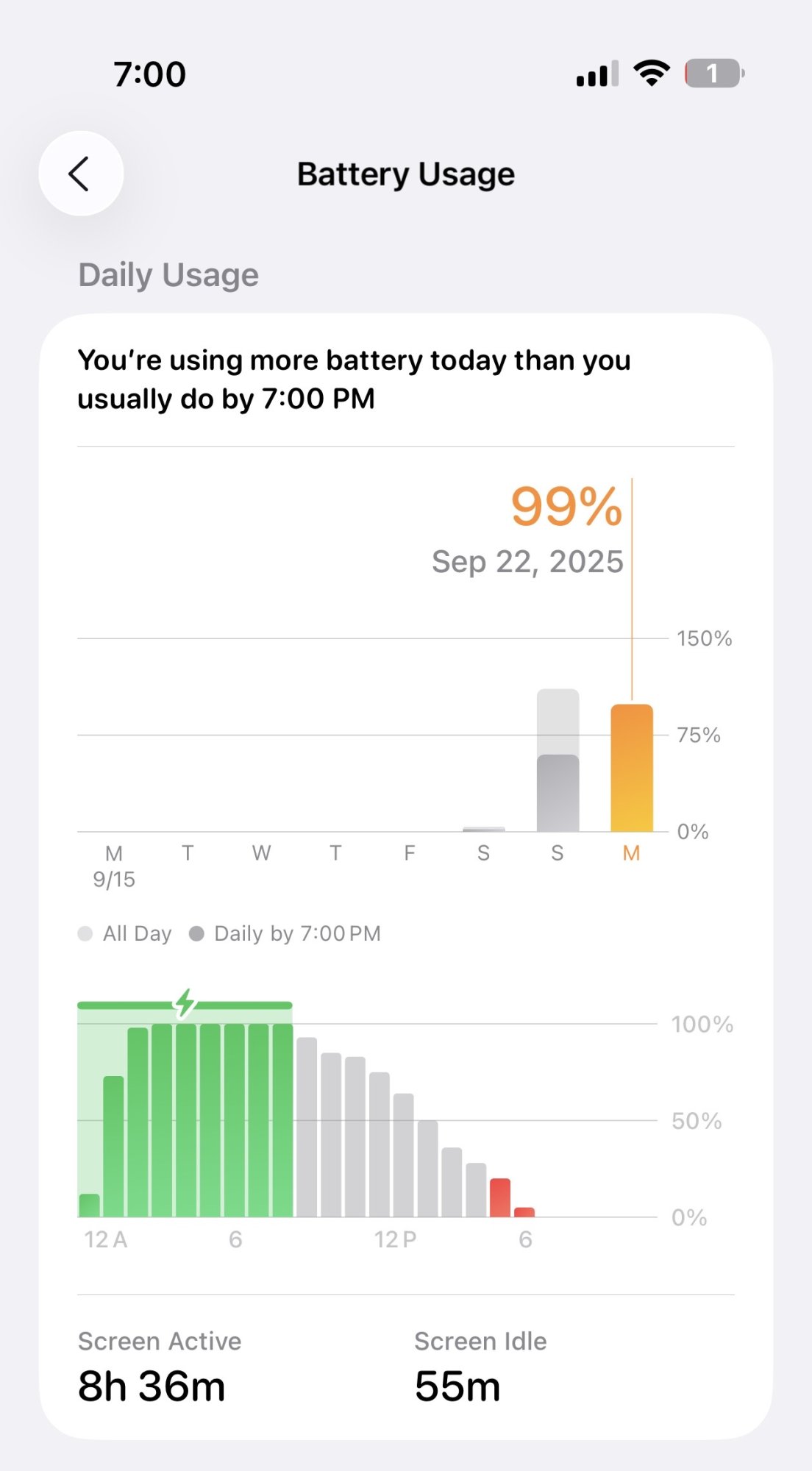Tap the green charging period bar strip
The image size is (812, 1471).
[235, 1005]
